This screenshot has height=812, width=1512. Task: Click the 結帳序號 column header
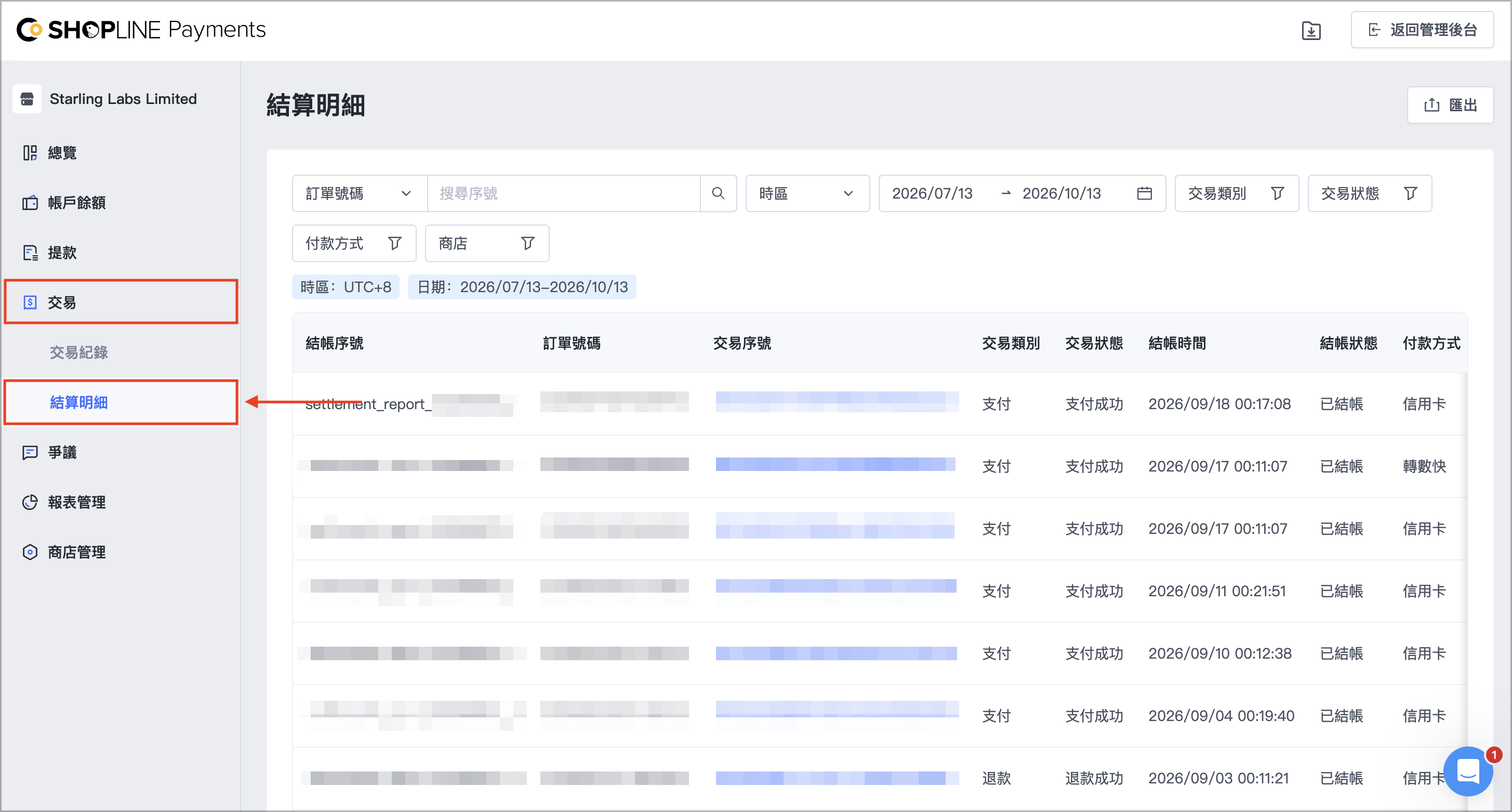[x=335, y=344]
